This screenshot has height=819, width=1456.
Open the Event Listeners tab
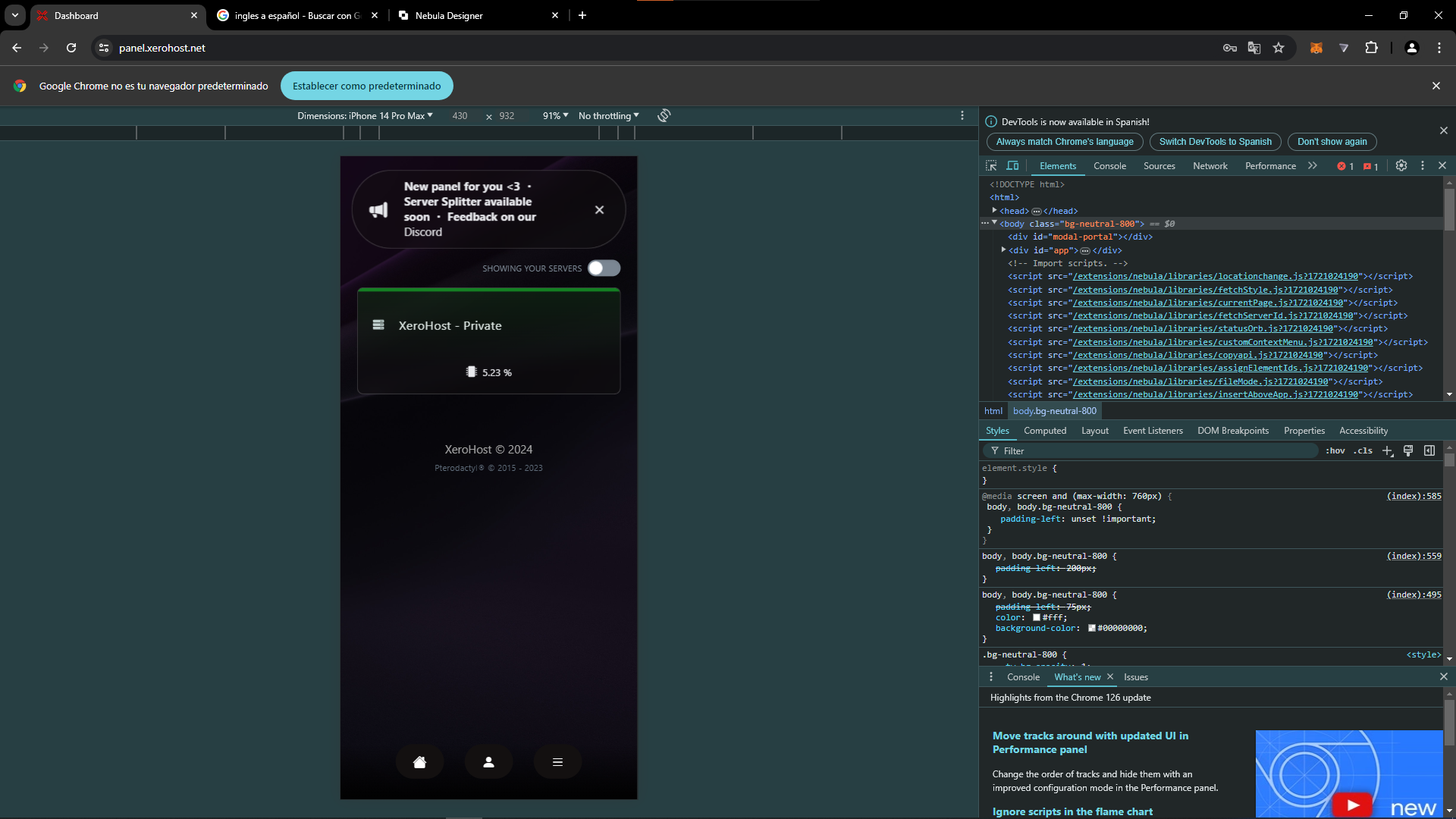tap(1153, 431)
